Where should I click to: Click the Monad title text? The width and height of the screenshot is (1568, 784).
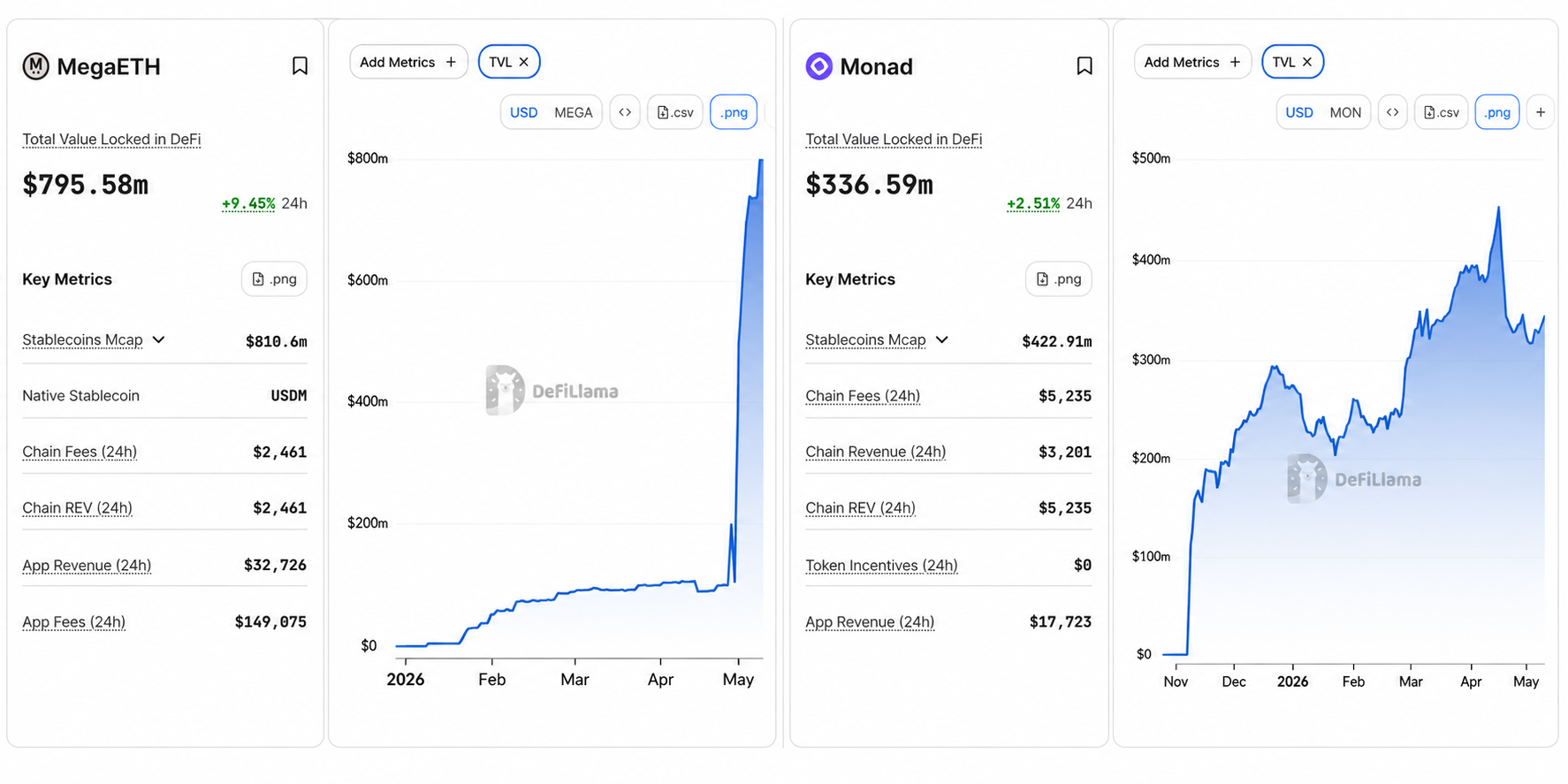click(876, 66)
